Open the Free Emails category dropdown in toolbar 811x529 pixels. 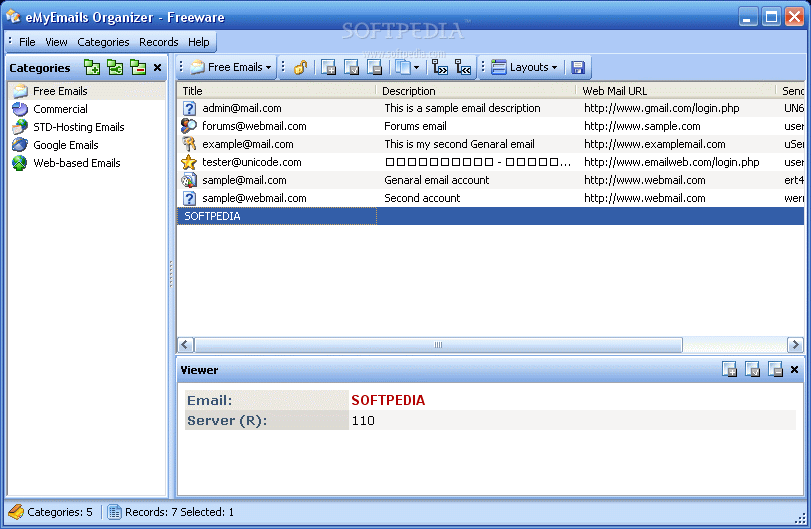point(231,67)
